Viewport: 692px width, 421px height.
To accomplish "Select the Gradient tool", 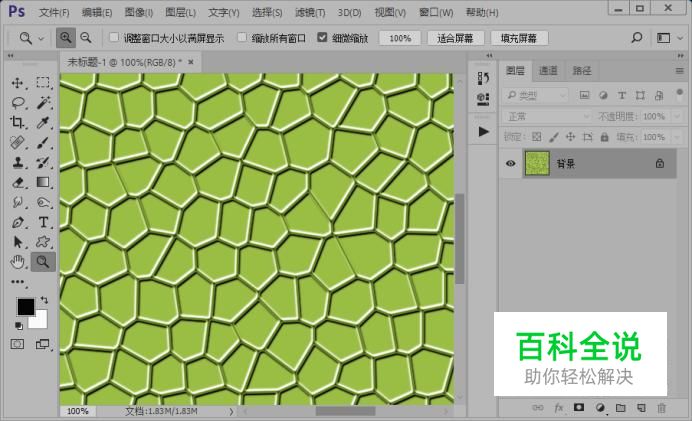I will [43, 182].
